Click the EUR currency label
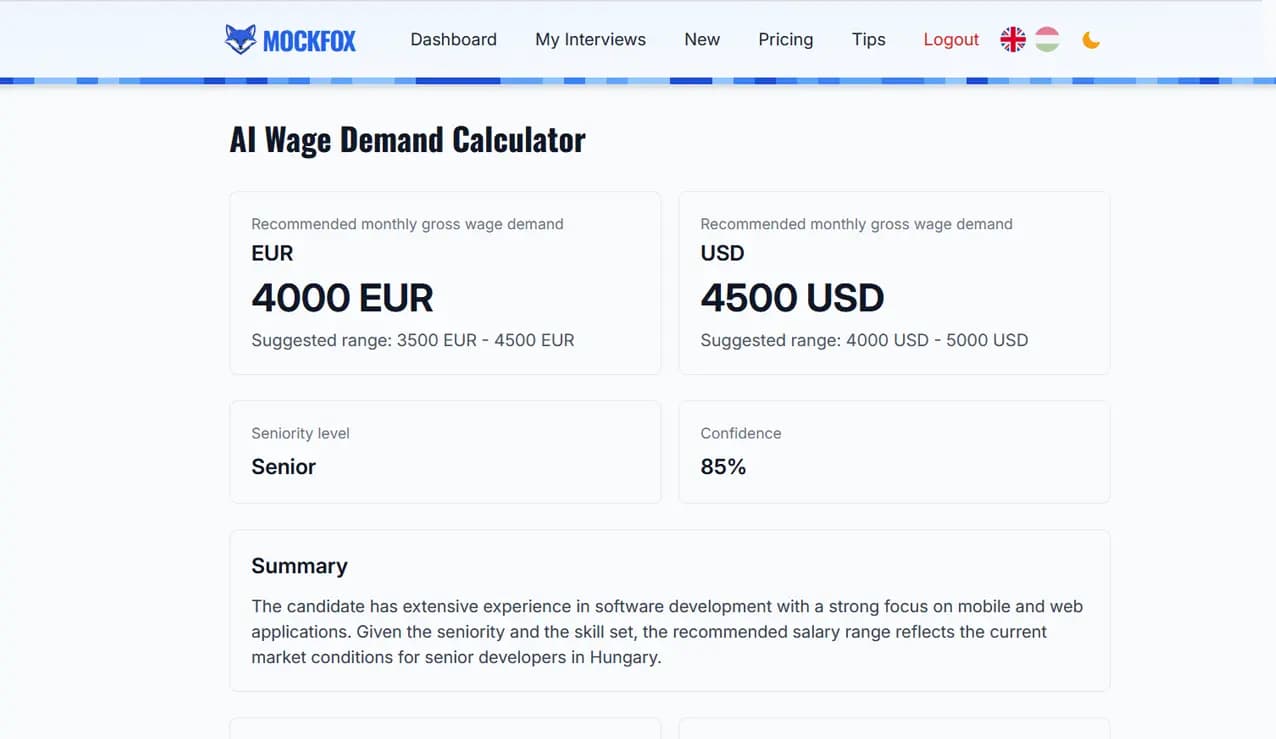 click(272, 253)
